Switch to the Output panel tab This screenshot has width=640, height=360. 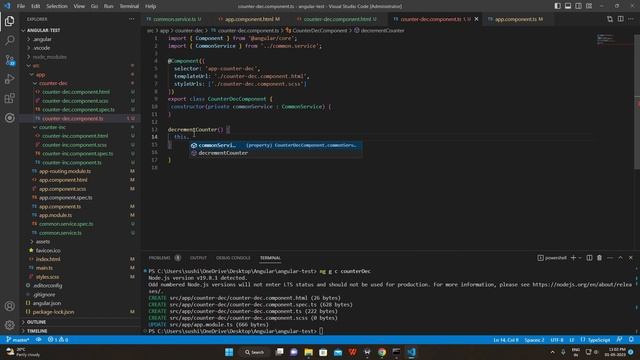[x=198, y=258]
